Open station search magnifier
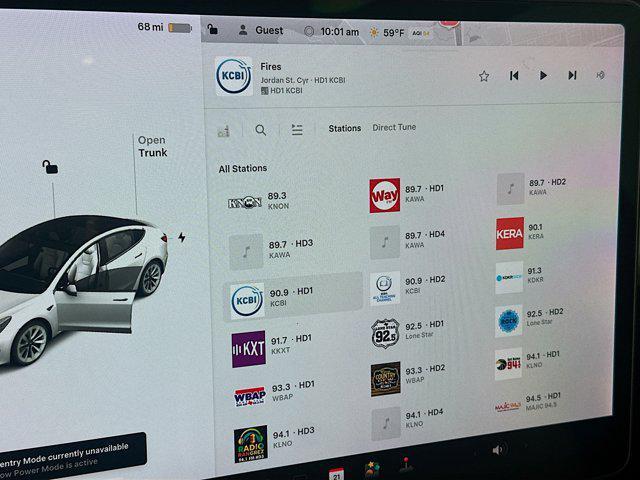This screenshot has height=480, width=640. [260, 130]
